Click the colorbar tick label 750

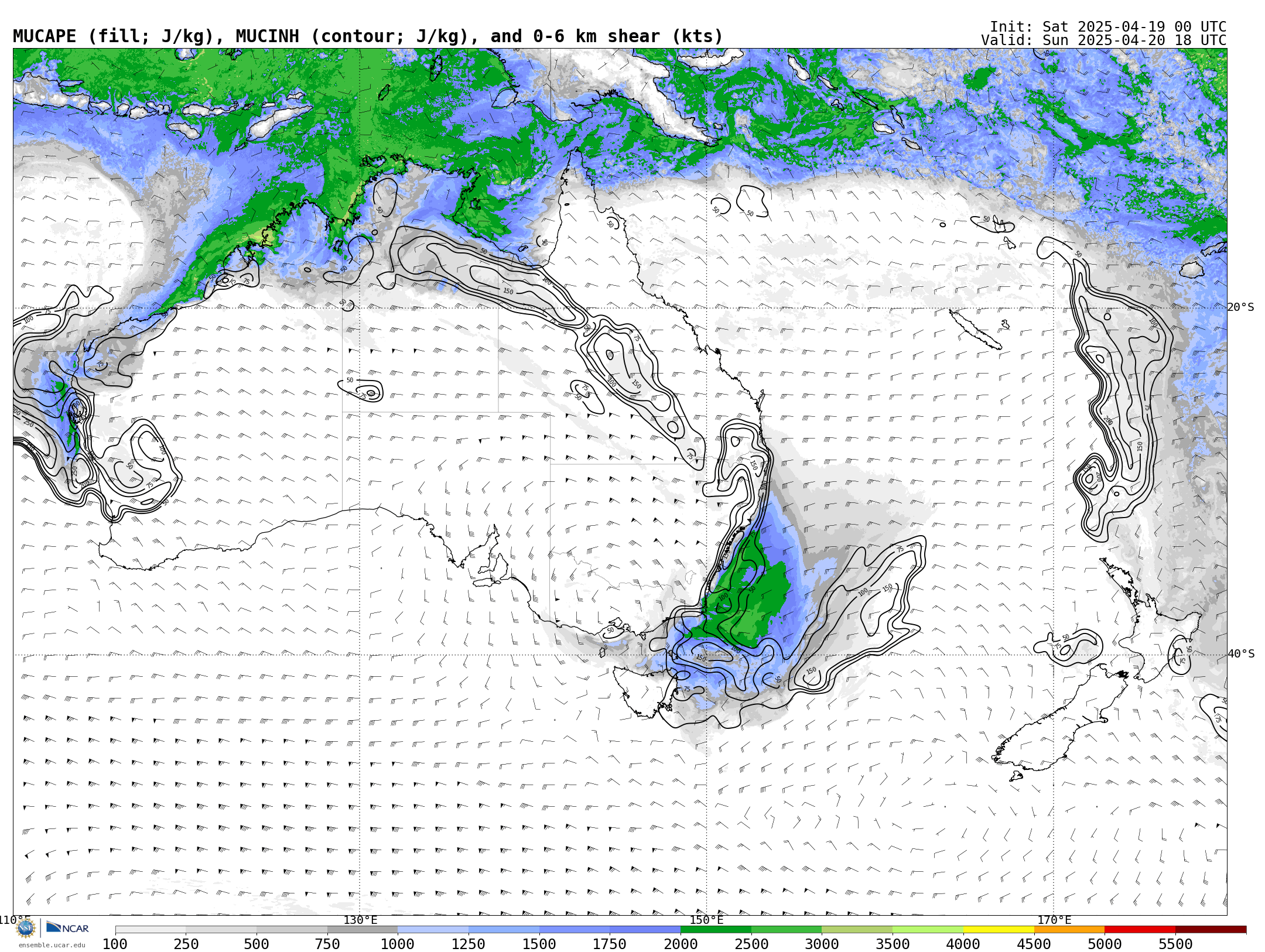coord(327,944)
